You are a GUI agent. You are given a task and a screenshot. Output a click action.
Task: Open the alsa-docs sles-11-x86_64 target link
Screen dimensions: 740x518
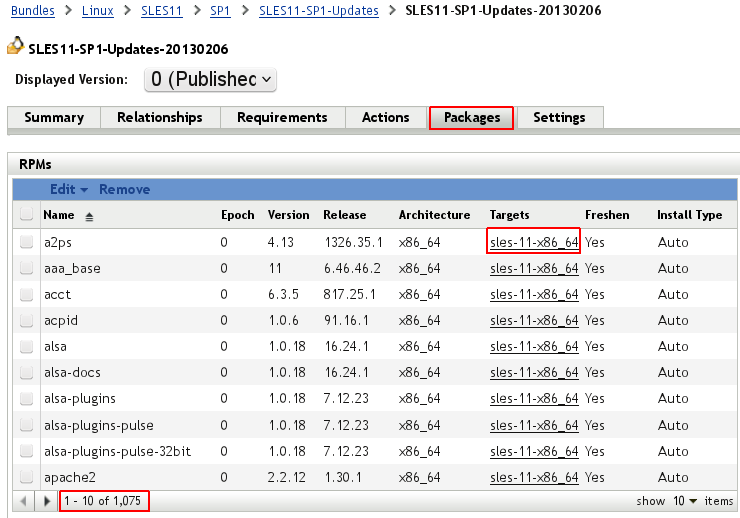click(x=534, y=373)
